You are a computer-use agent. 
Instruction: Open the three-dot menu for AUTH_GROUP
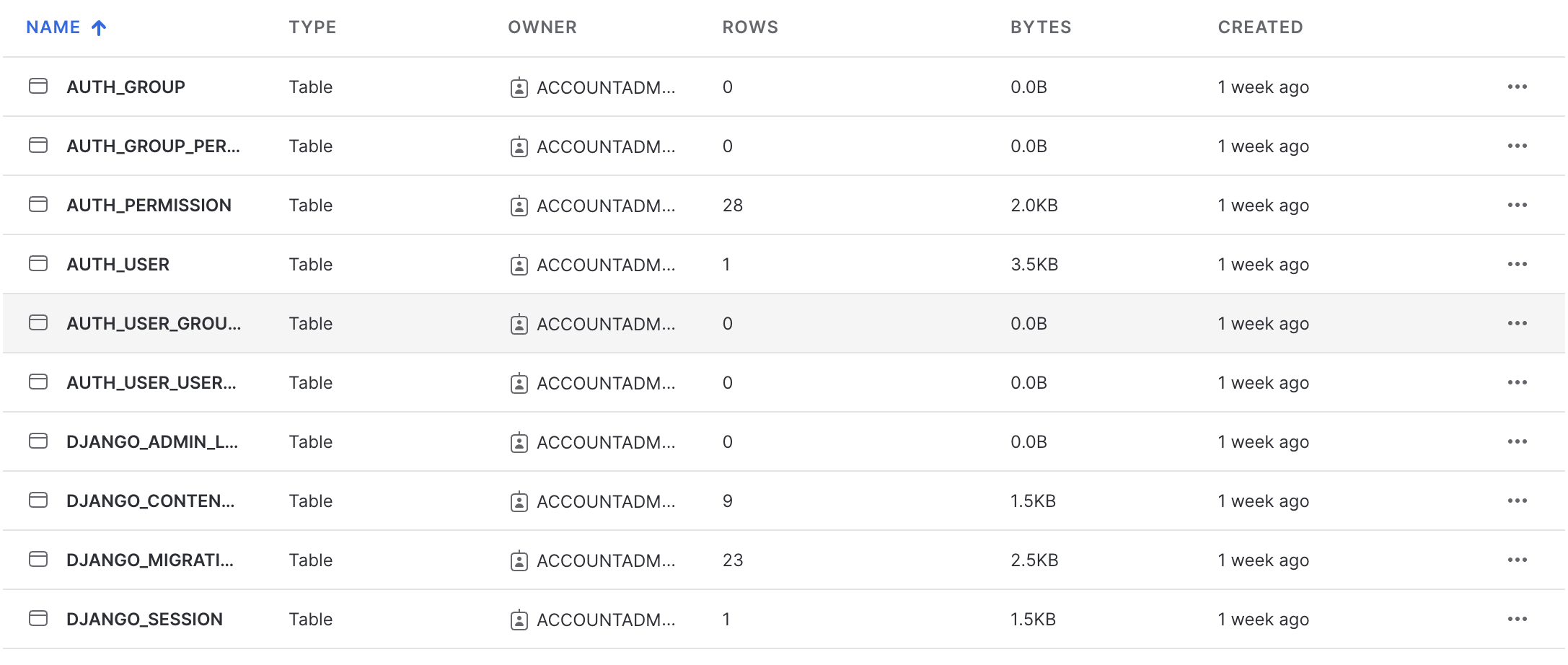coord(1517,87)
